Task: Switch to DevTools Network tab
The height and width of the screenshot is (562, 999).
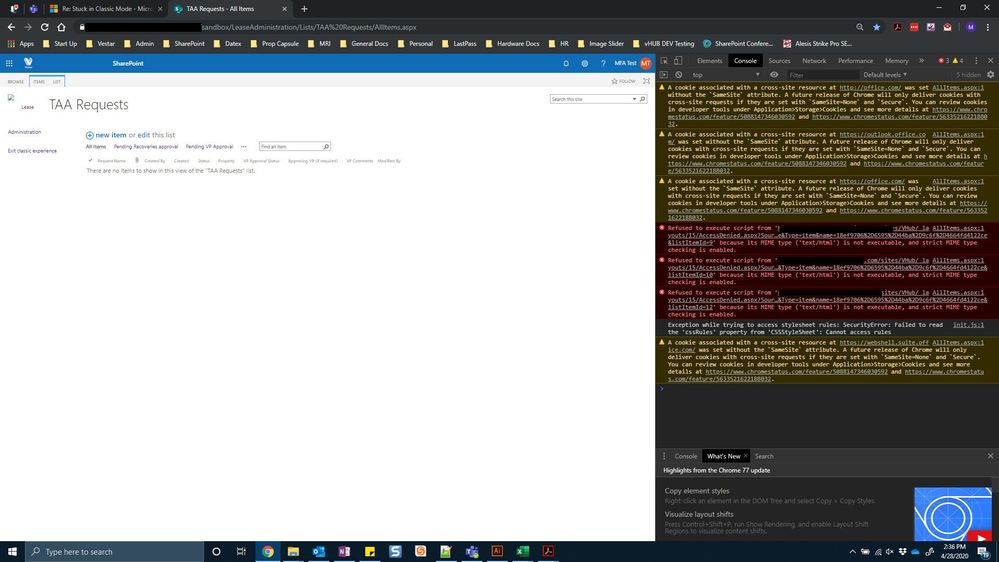Action: tap(814, 61)
